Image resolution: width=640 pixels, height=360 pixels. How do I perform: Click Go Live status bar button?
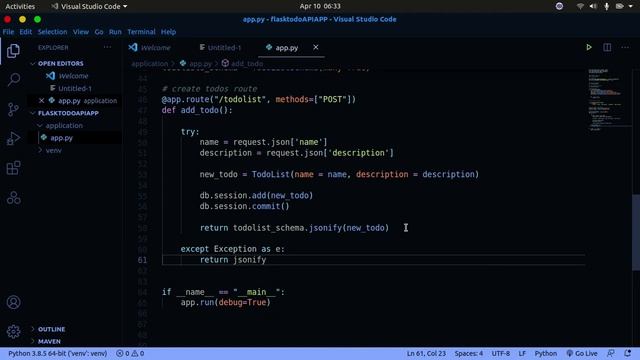(582, 353)
